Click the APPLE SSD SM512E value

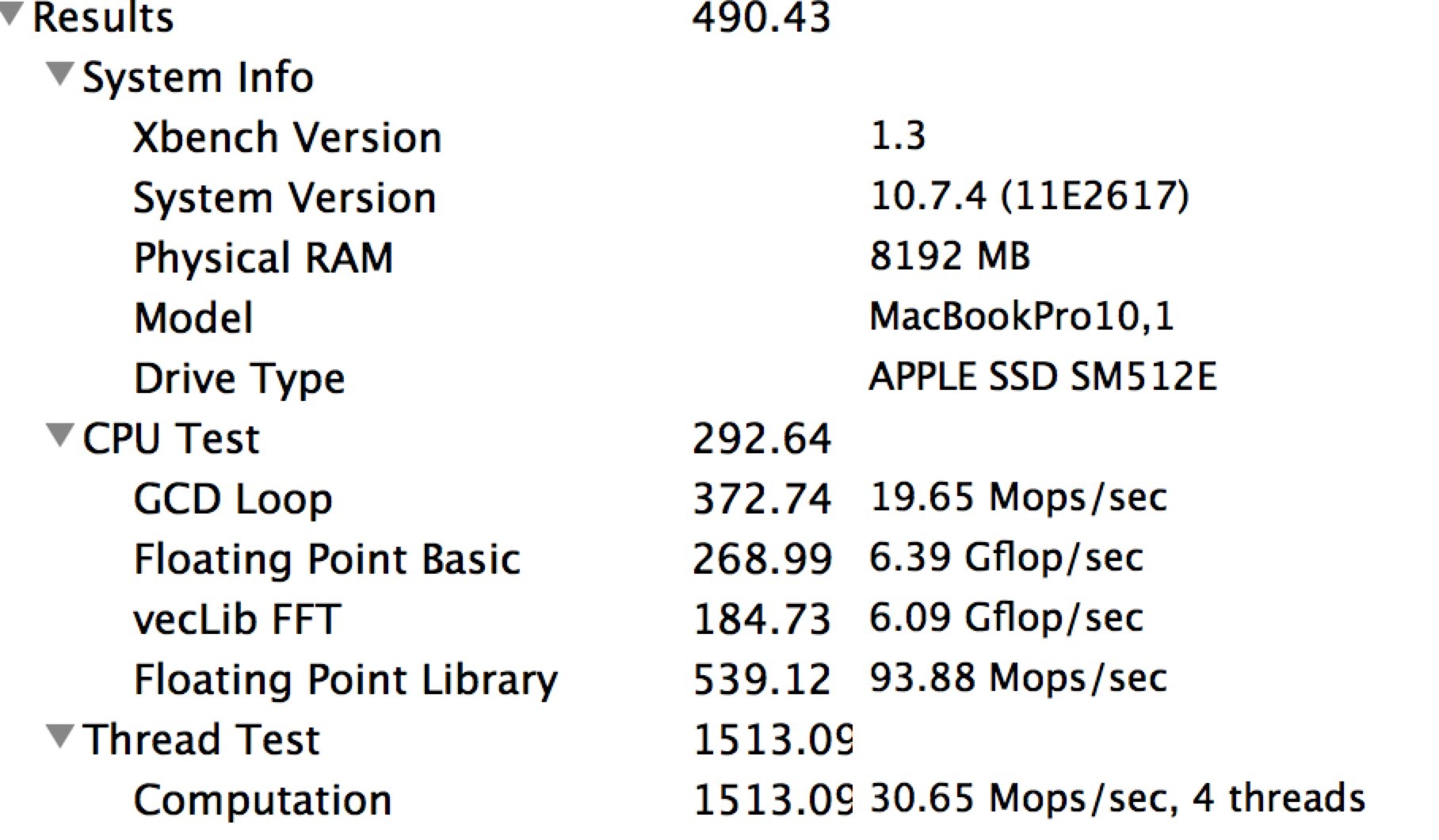[1042, 377]
